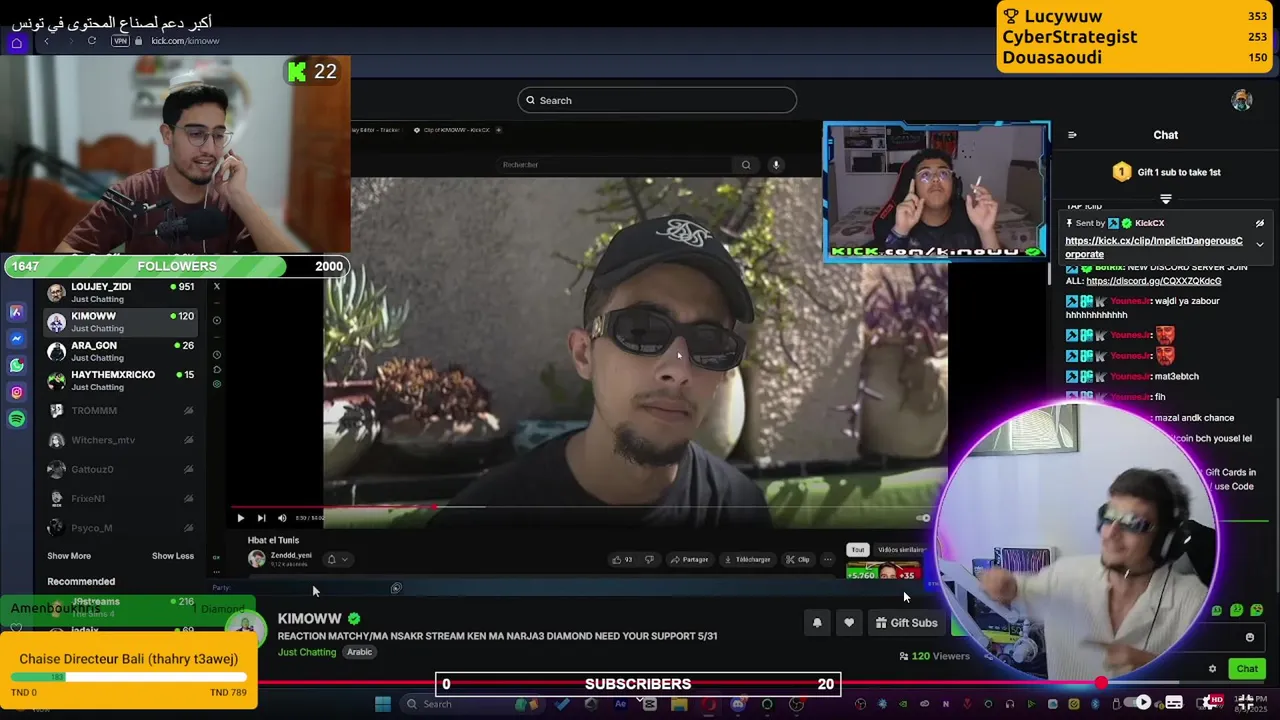Skip to next video in embedded player
The width and height of the screenshot is (1280, 720).
pyautogui.click(x=261, y=518)
